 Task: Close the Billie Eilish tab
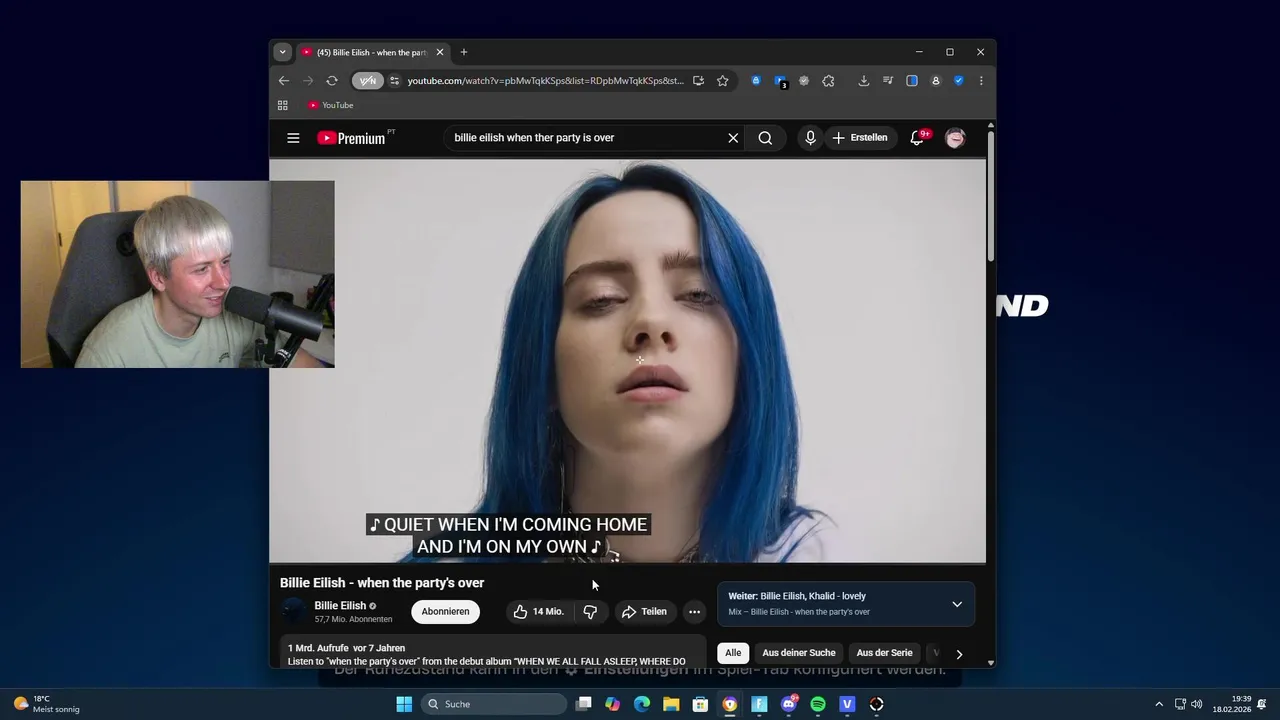click(x=439, y=52)
